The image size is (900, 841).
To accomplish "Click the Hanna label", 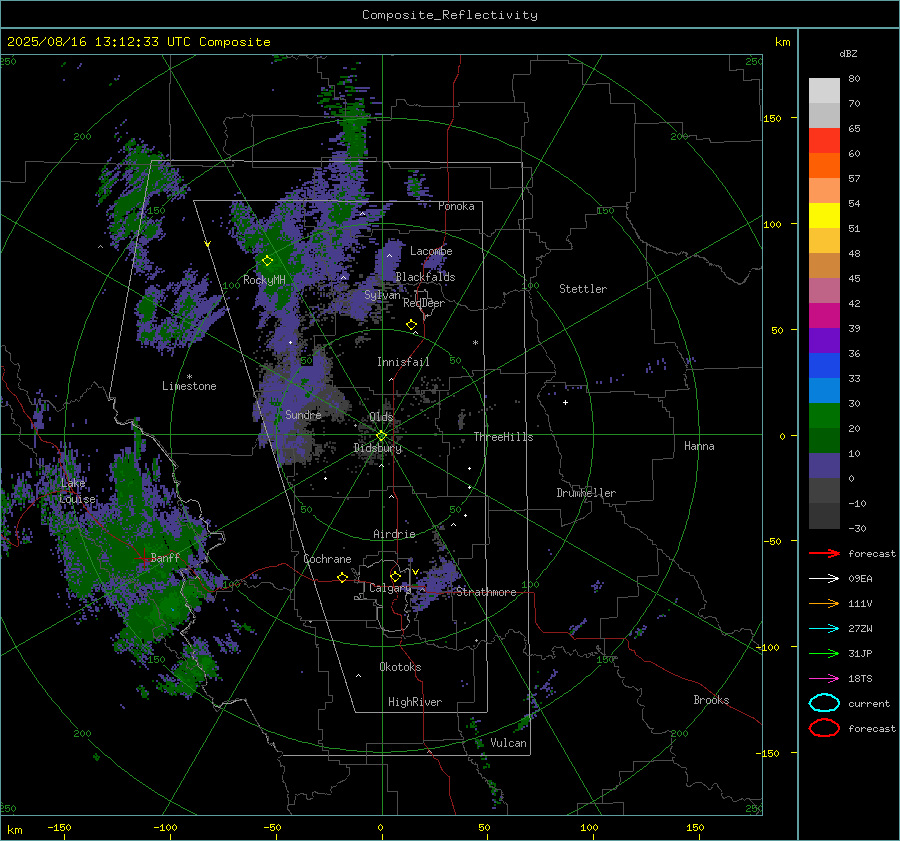I will (699, 446).
